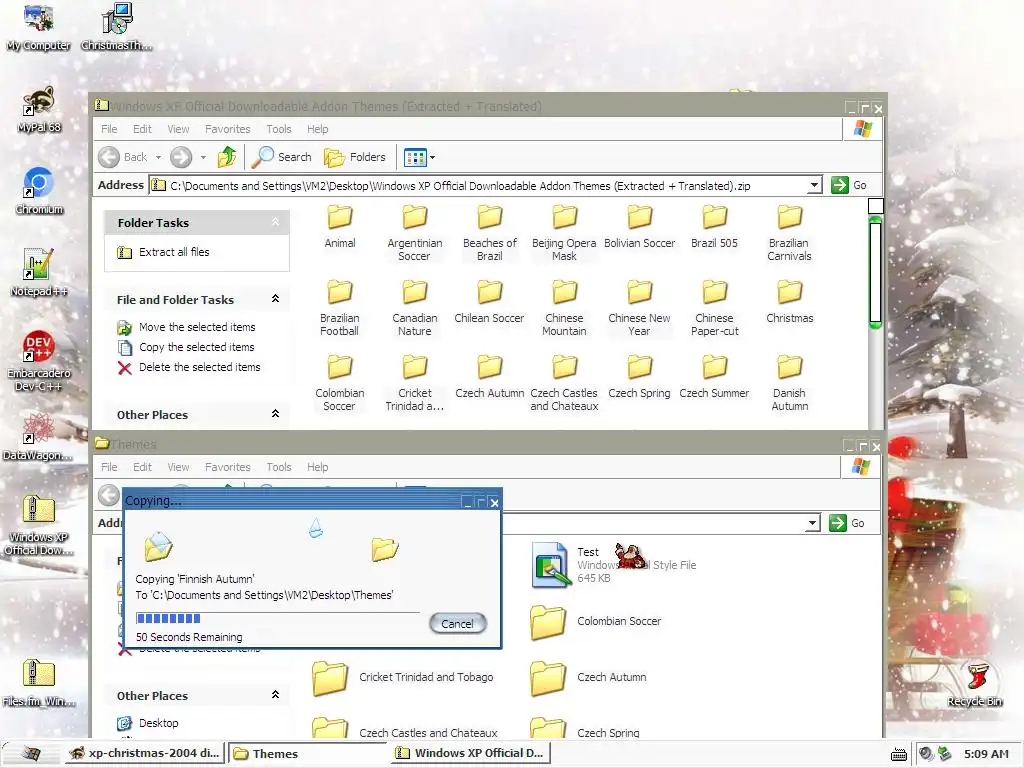The width and height of the screenshot is (1024, 768).
Task: Toggle Folders pane in zip window toolbar
Action: point(355,157)
